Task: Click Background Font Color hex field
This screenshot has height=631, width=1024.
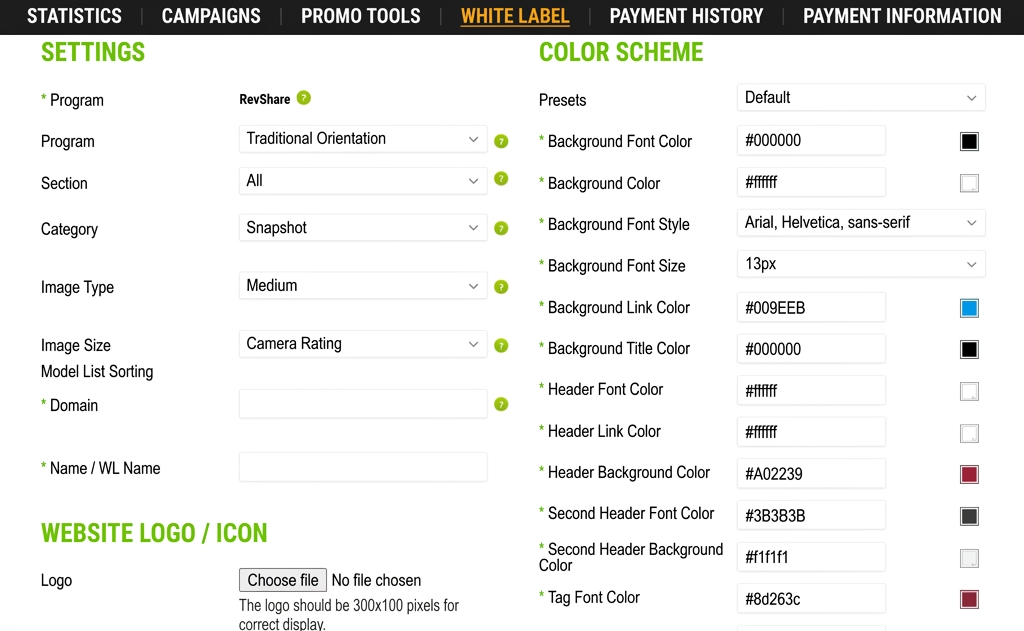Action: 811,140
